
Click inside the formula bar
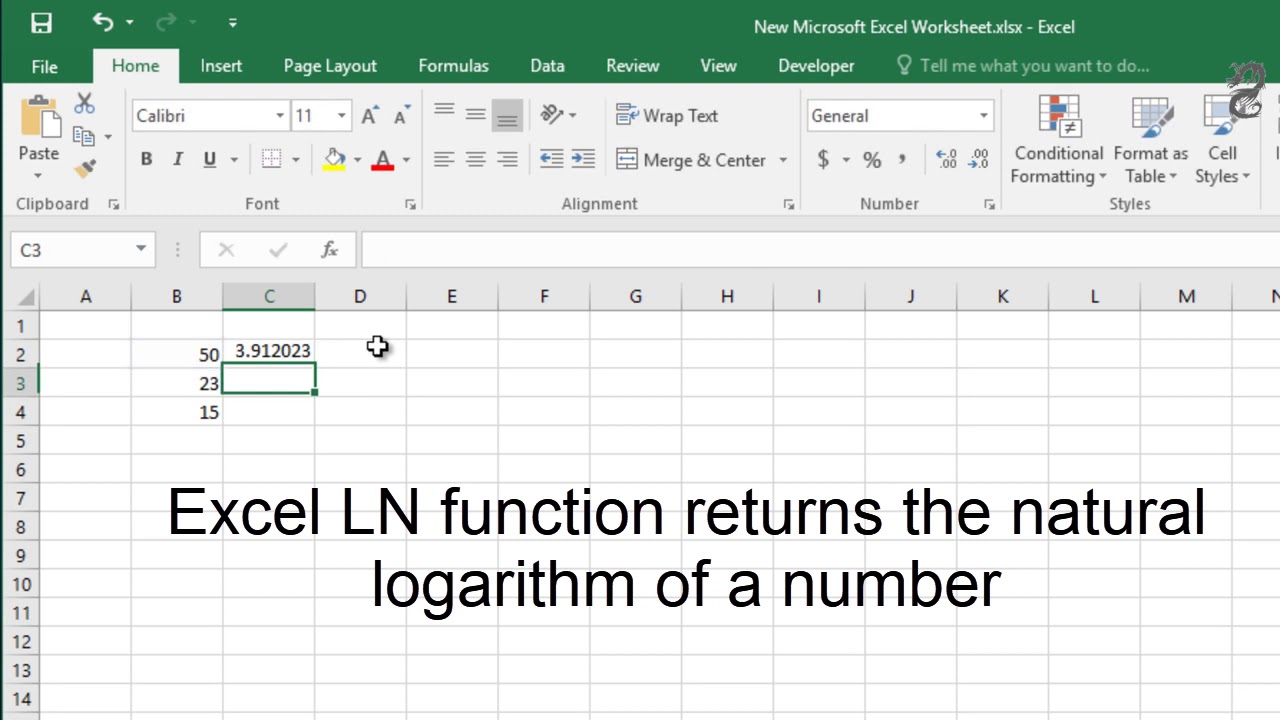820,250
